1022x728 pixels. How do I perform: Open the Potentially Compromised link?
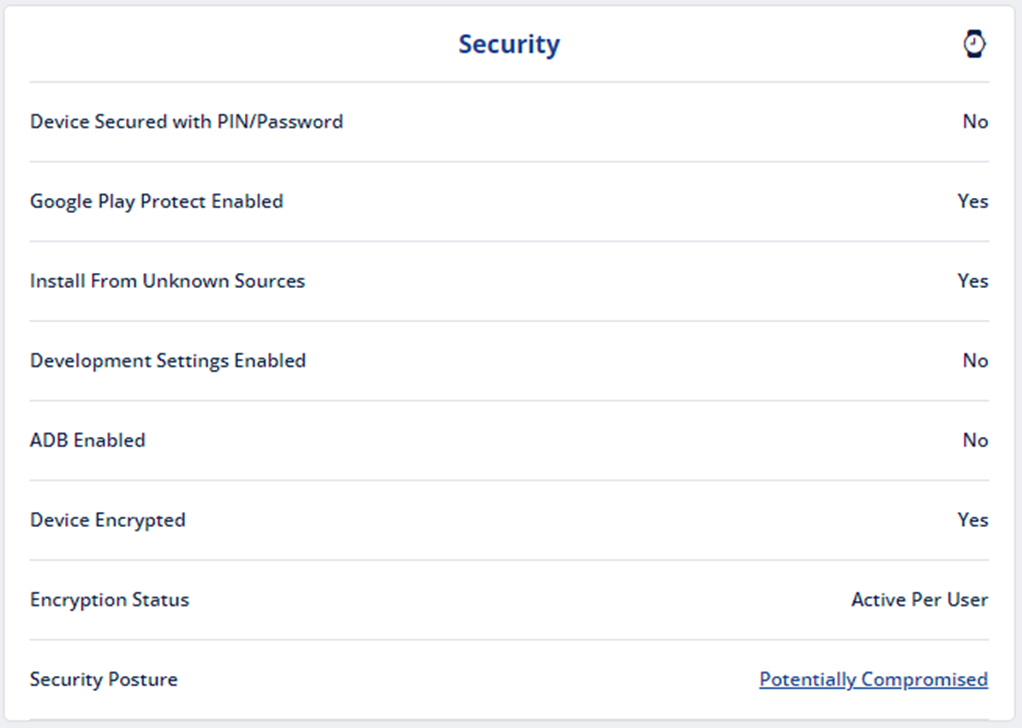873,679
